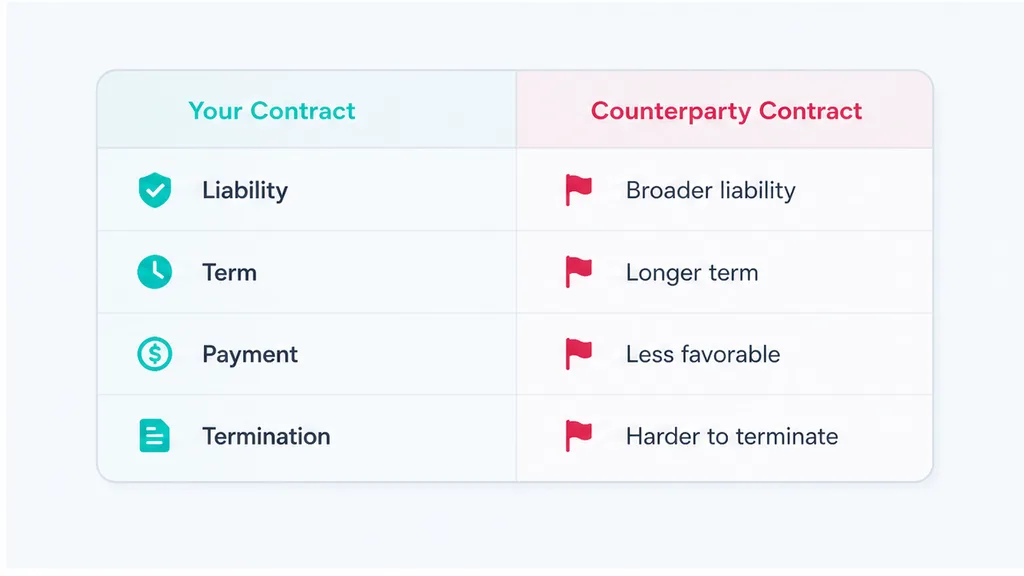Click the word Counterparty in the header
This screenshot has height=576, width=1024.
pos(671,112)
